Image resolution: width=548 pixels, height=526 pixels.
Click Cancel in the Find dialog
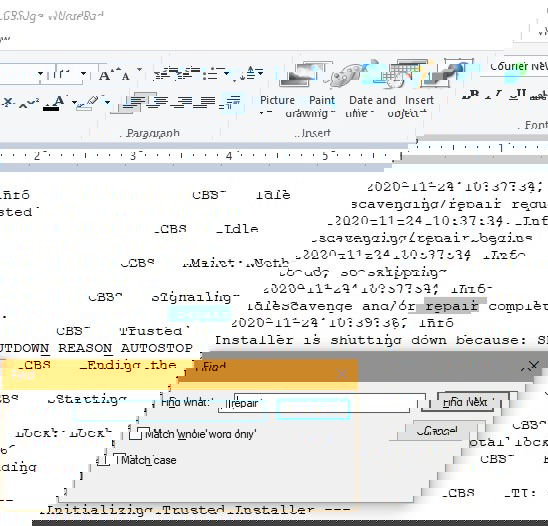coord(437,431)
